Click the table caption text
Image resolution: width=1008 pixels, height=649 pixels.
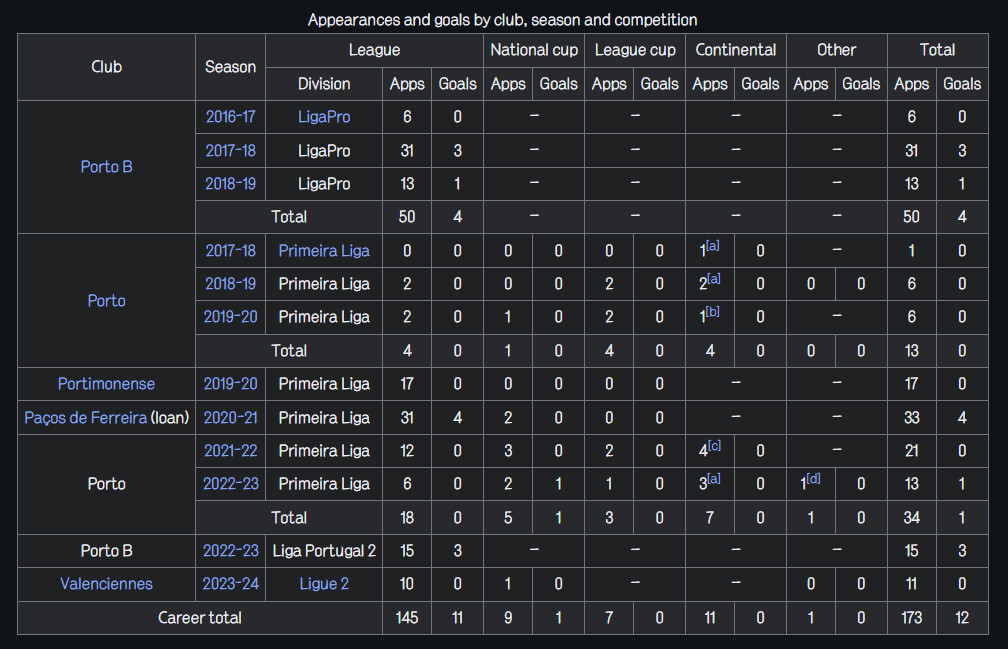502,20
